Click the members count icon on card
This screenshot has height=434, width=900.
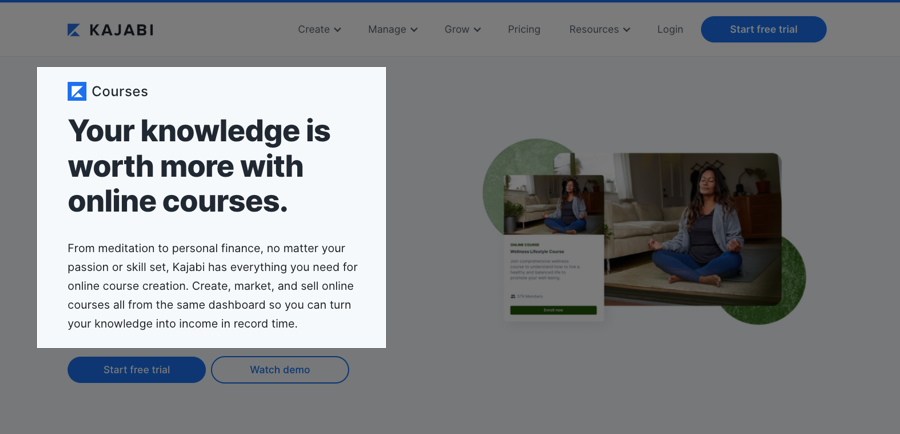[x=513, y=296]
